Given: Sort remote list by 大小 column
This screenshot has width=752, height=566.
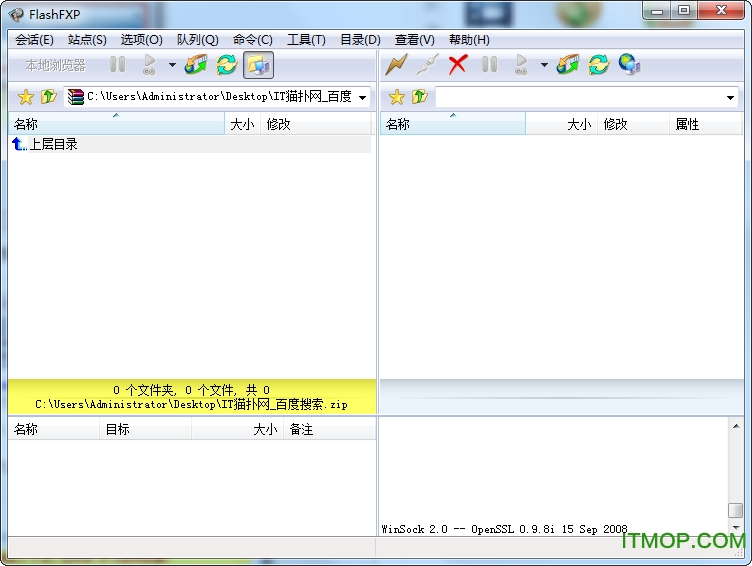Looking at the screenshot, I should click(x=562, y=124).
